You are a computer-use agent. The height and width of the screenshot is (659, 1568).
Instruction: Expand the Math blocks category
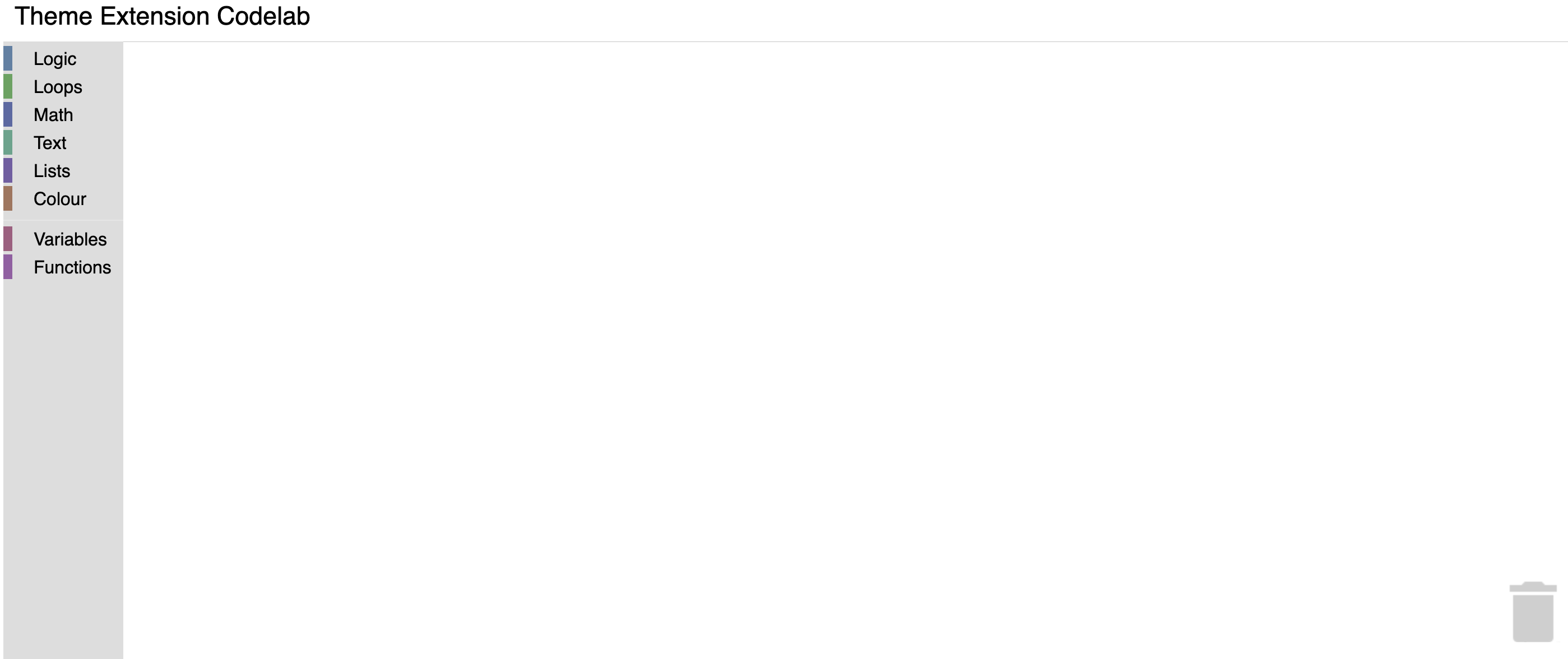point(63,114)
